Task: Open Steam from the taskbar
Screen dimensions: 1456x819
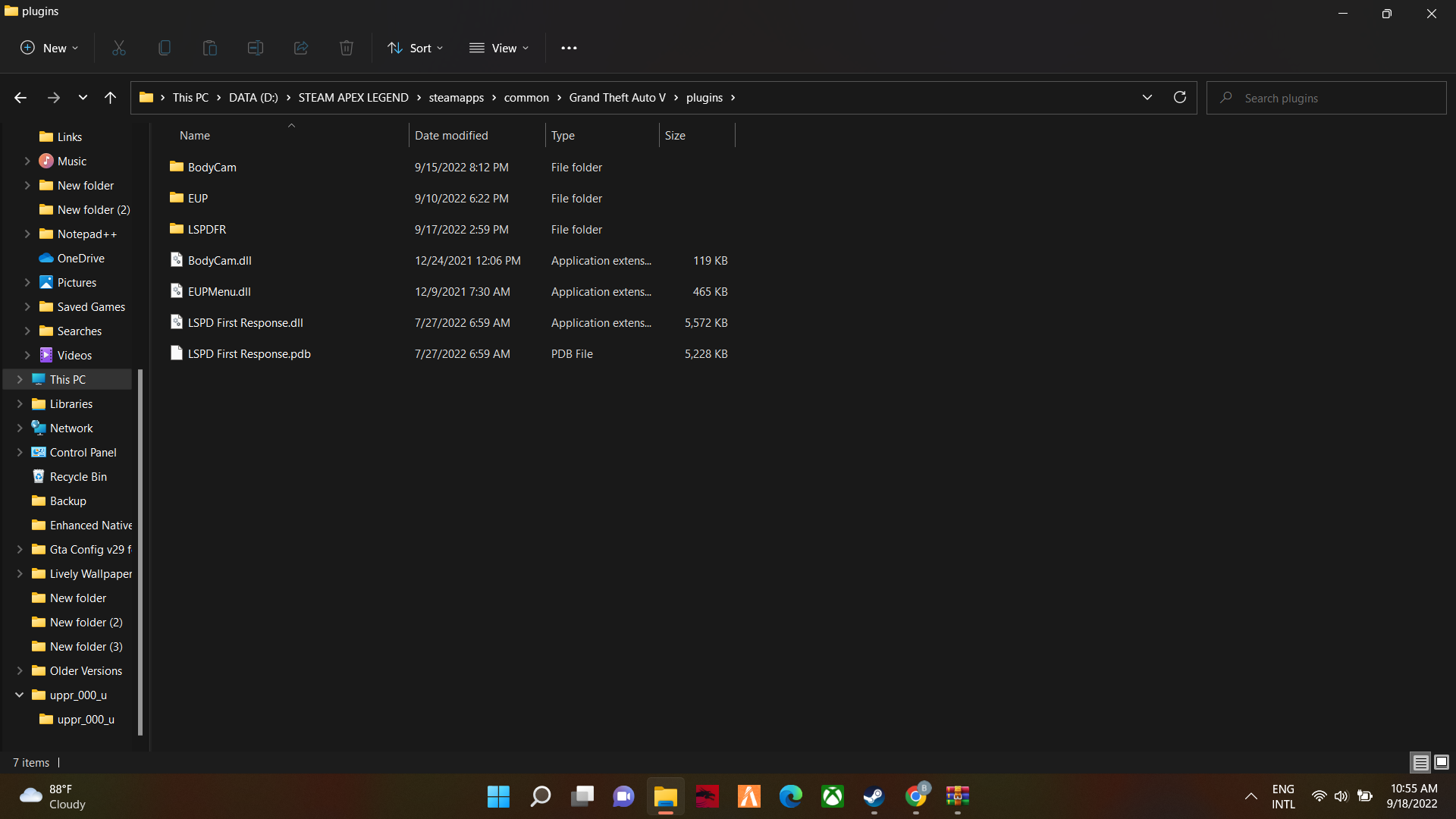Action: point(874,796)
